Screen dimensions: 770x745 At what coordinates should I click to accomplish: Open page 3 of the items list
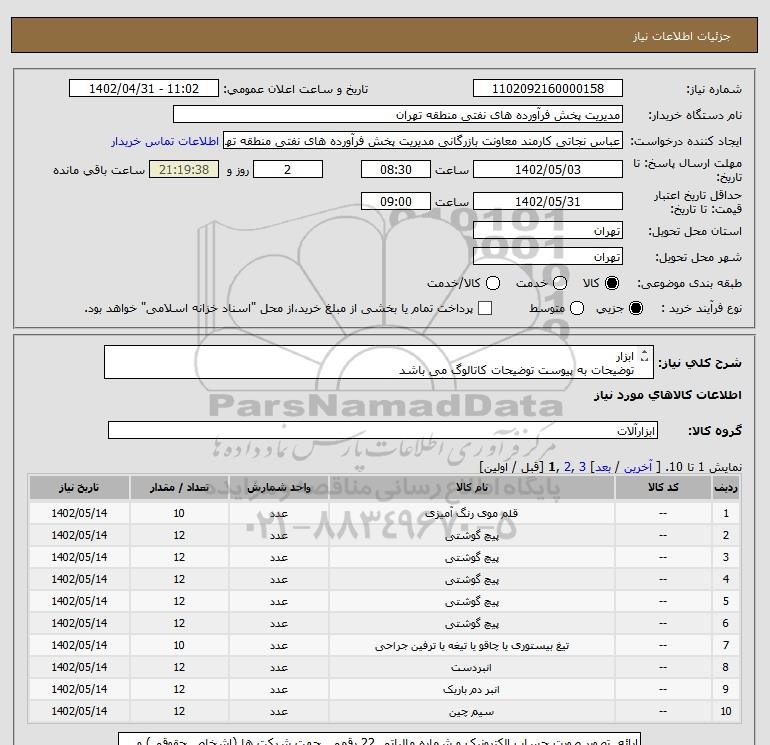tap(582, 467)
